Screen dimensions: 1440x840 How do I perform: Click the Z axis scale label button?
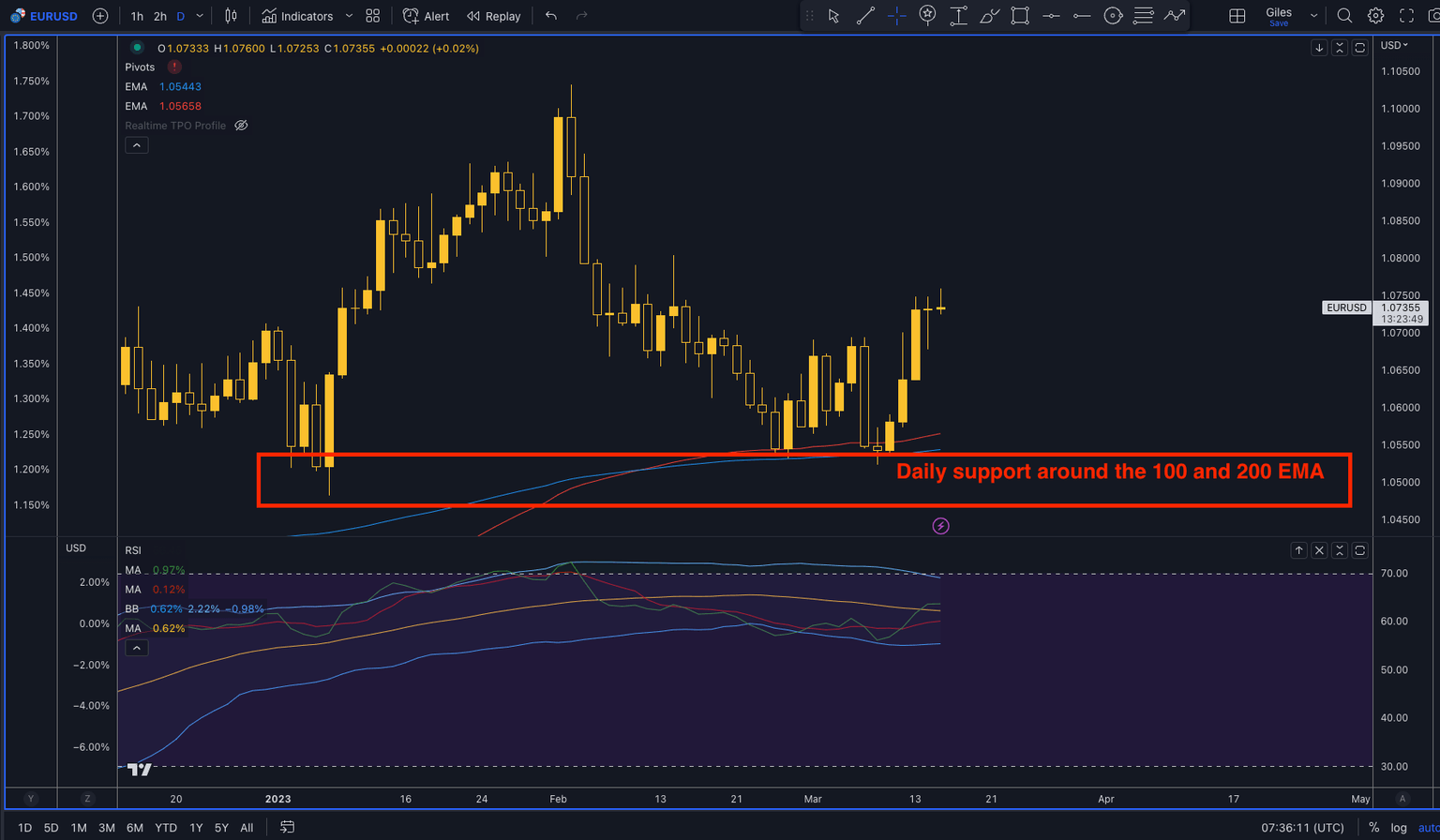point(87,799)
